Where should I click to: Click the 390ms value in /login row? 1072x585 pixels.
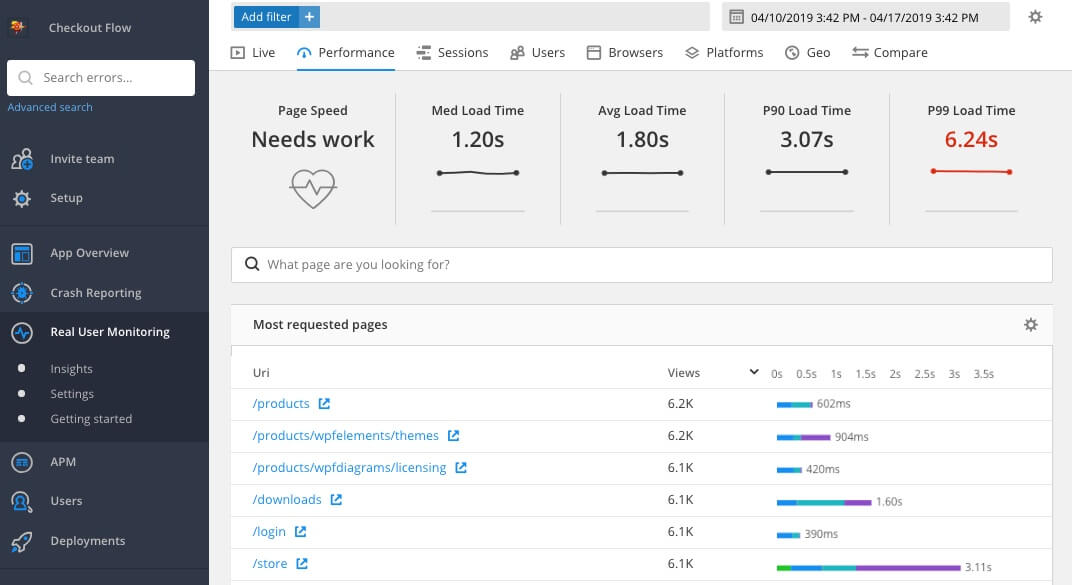tap(821, 534)
